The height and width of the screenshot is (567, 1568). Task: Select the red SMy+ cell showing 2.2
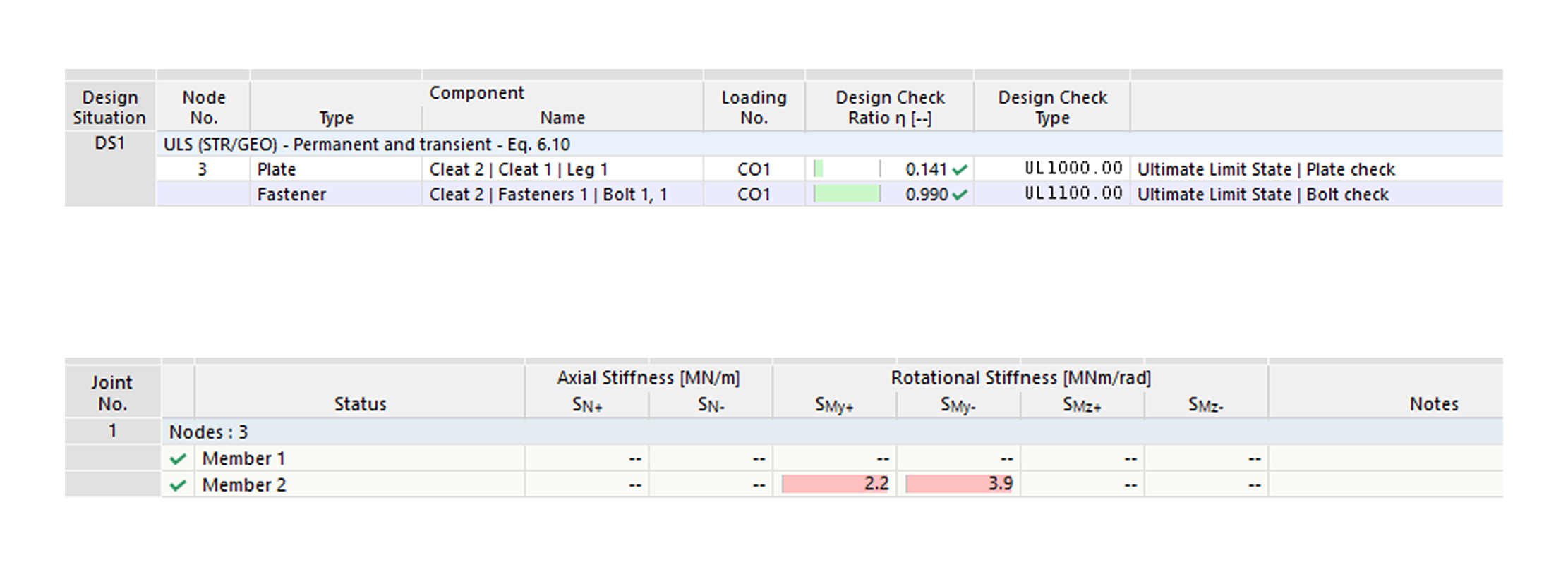pos(835,484)
